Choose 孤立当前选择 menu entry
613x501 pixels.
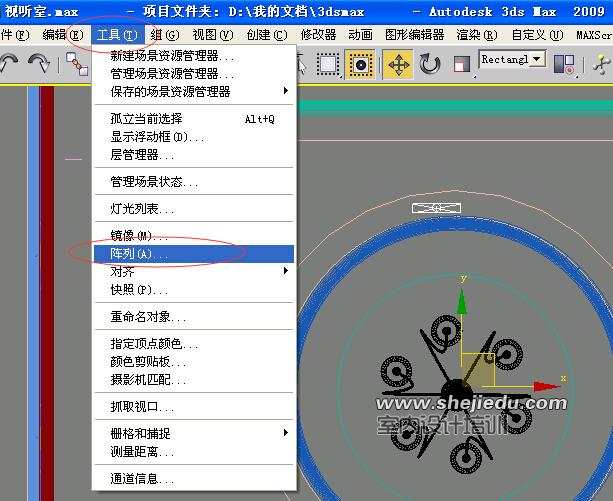pyautogui.click(x=194, y=119)
